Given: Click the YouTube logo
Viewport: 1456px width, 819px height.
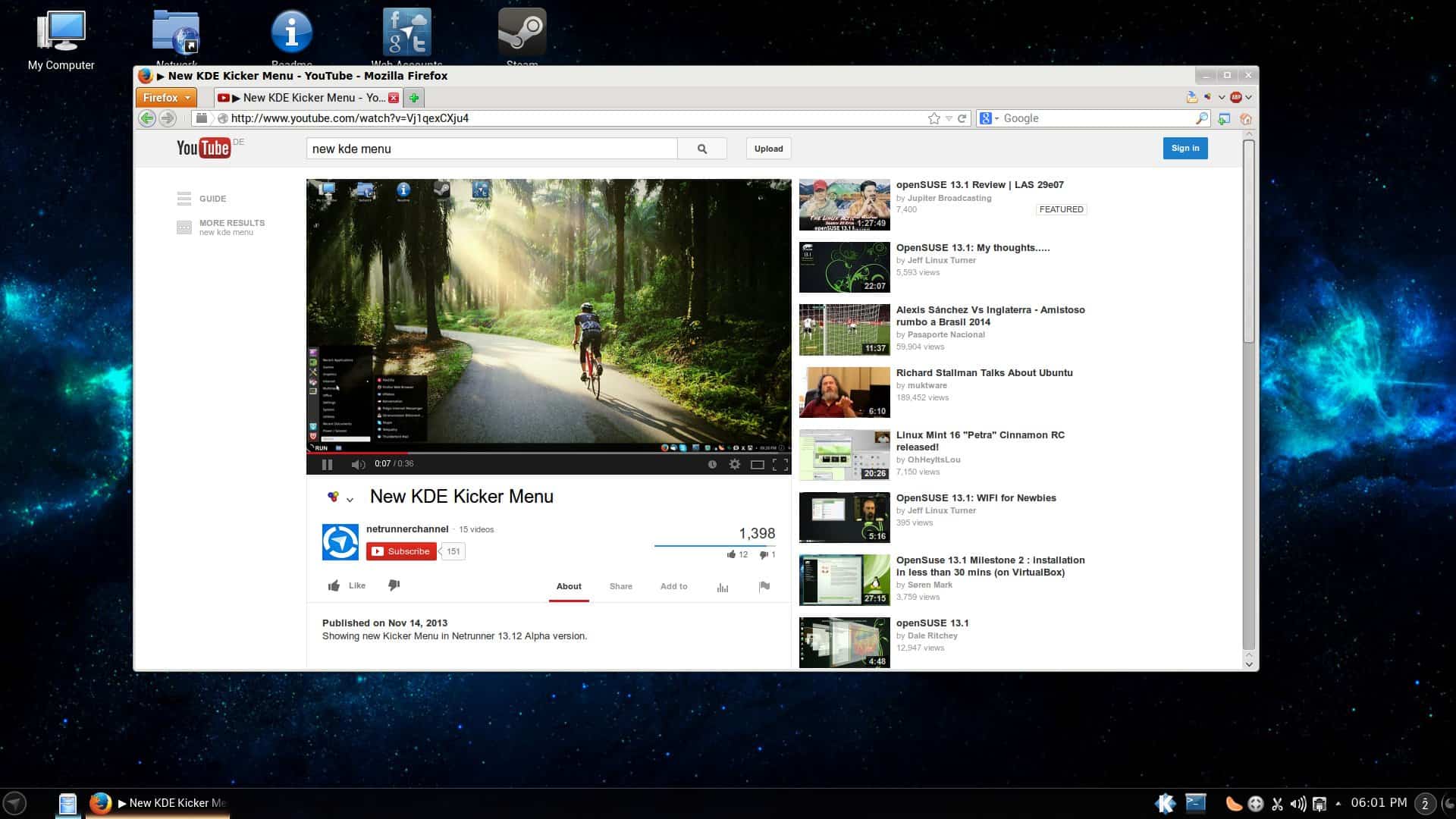Looking at the screenshot, I should [203, 148].
